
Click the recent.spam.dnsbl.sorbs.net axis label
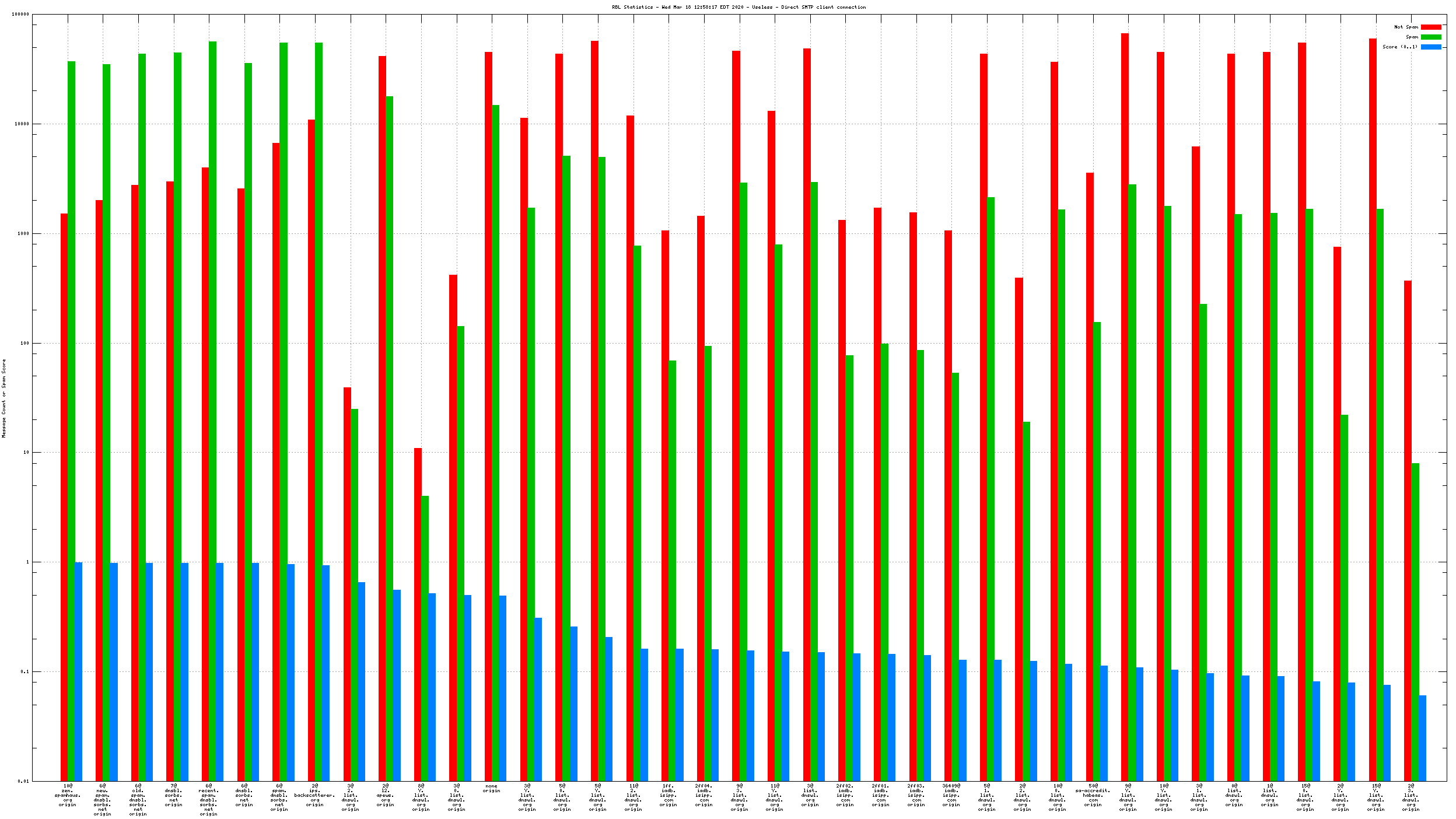tap(209, 800)
